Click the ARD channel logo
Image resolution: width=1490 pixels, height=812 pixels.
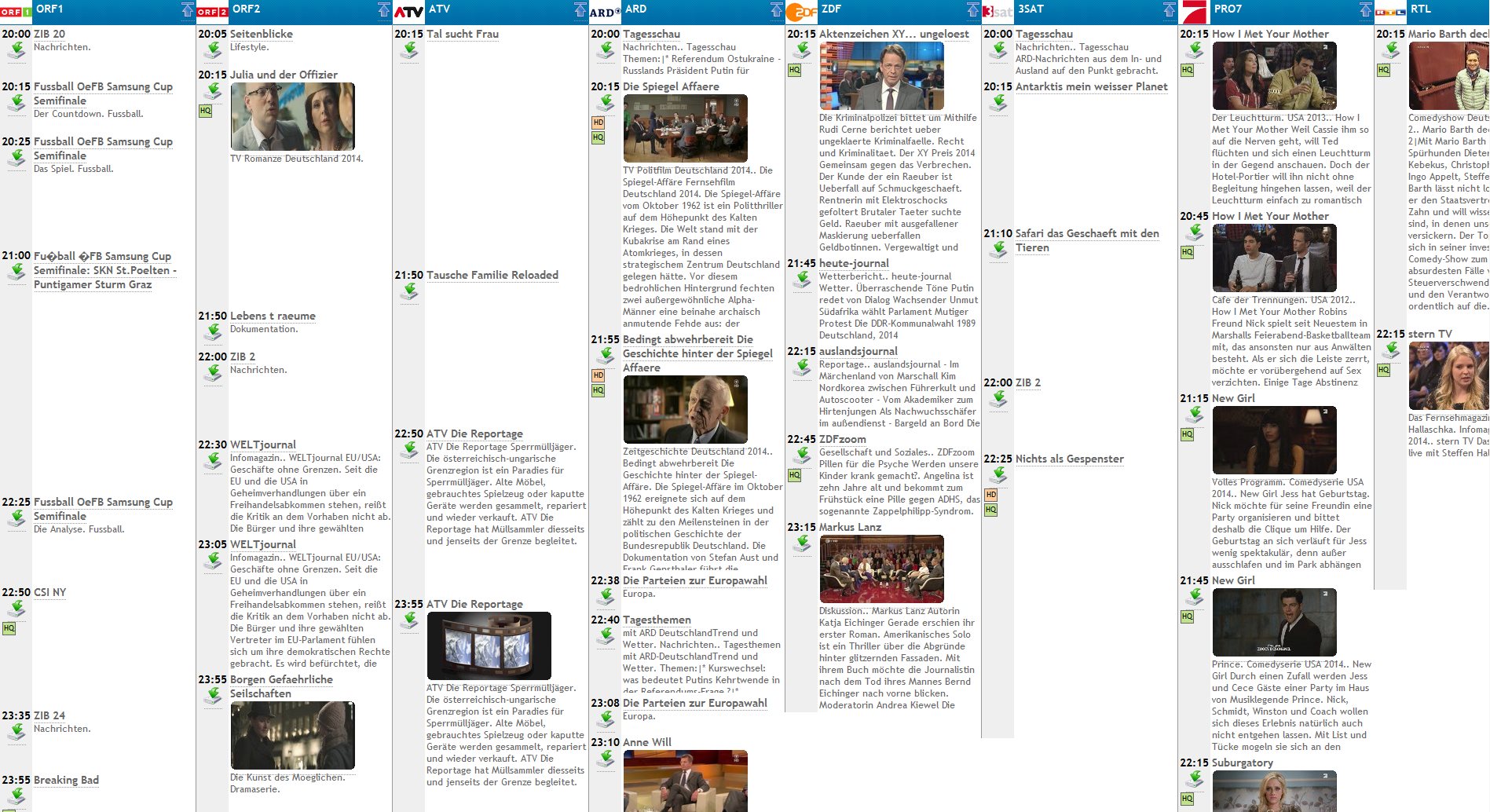[605, 12]
